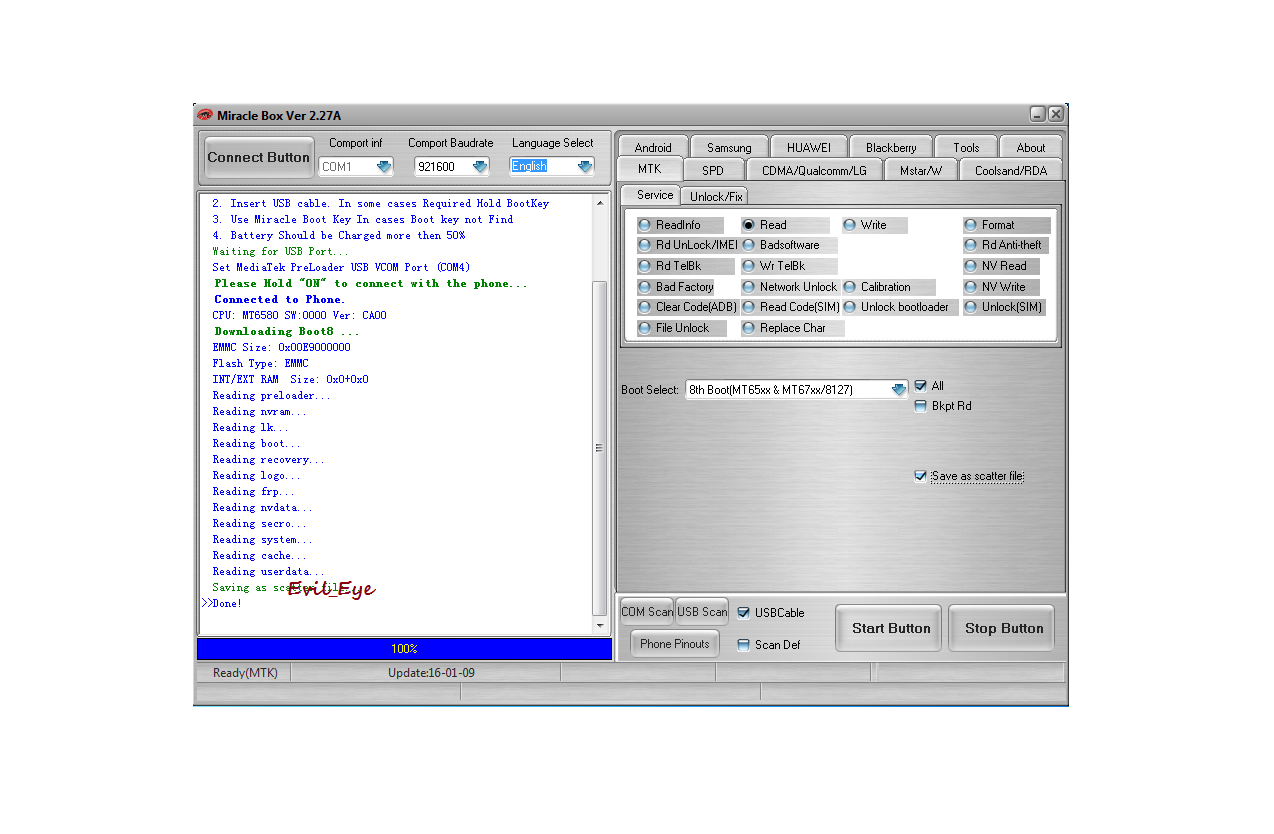Switch to the Blackberry tab
Viewport: 1274px width, 834px height.
(x=891, y=147)
